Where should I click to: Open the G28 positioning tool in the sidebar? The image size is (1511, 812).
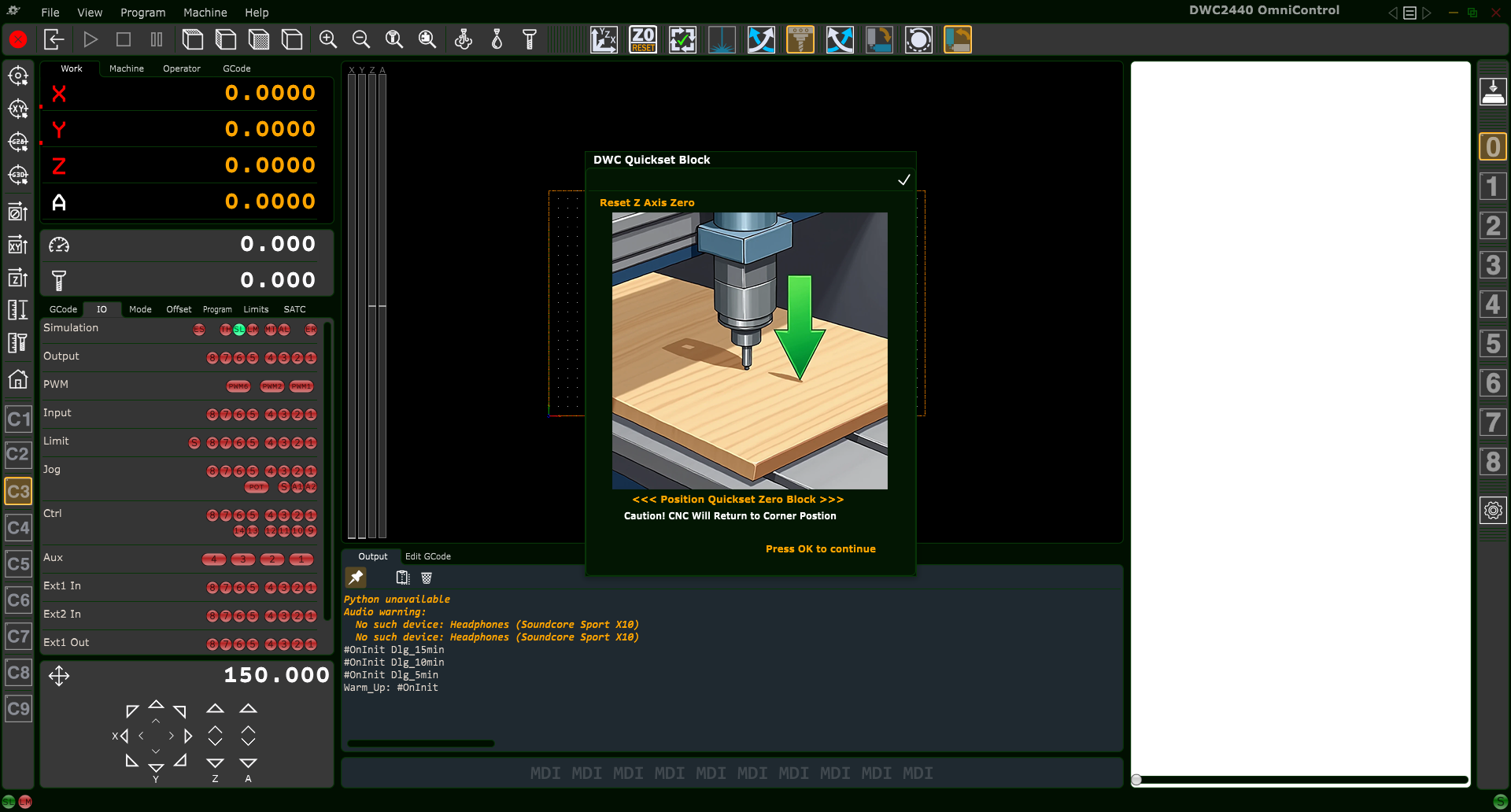coord(18,142)
